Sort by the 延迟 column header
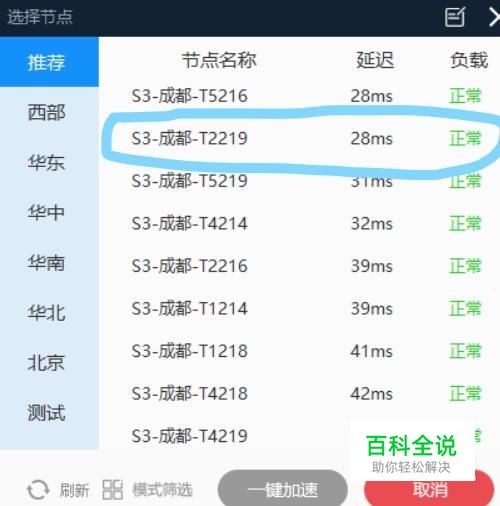Screen dimensions: 500x506 (x=375, y=60)
